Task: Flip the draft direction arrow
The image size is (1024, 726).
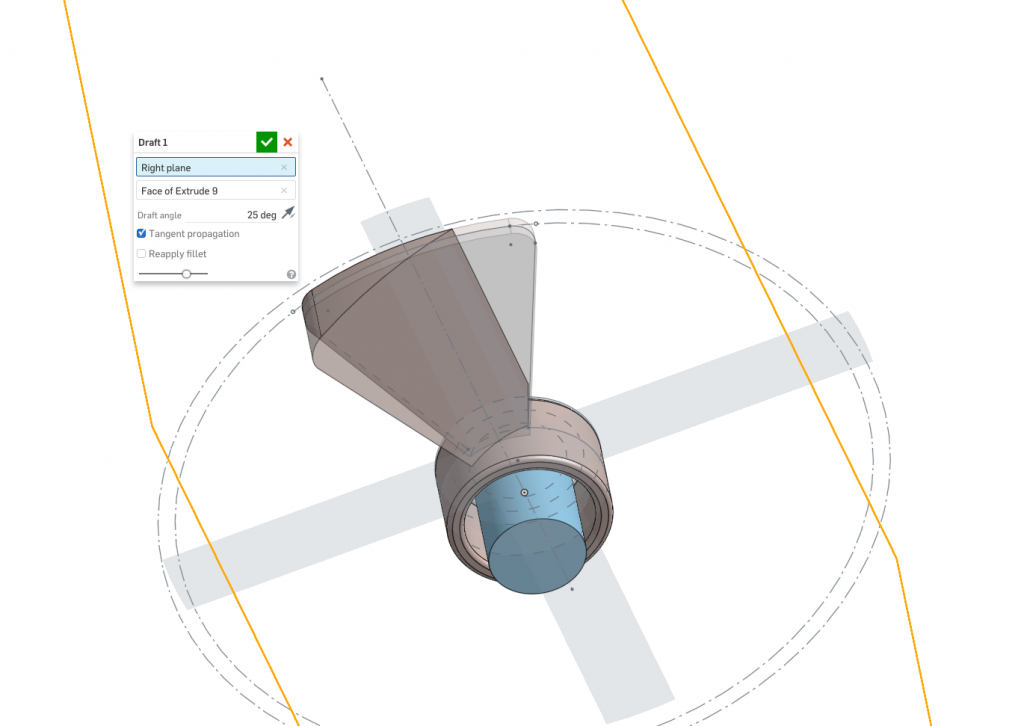Action: tap(287, 213)
